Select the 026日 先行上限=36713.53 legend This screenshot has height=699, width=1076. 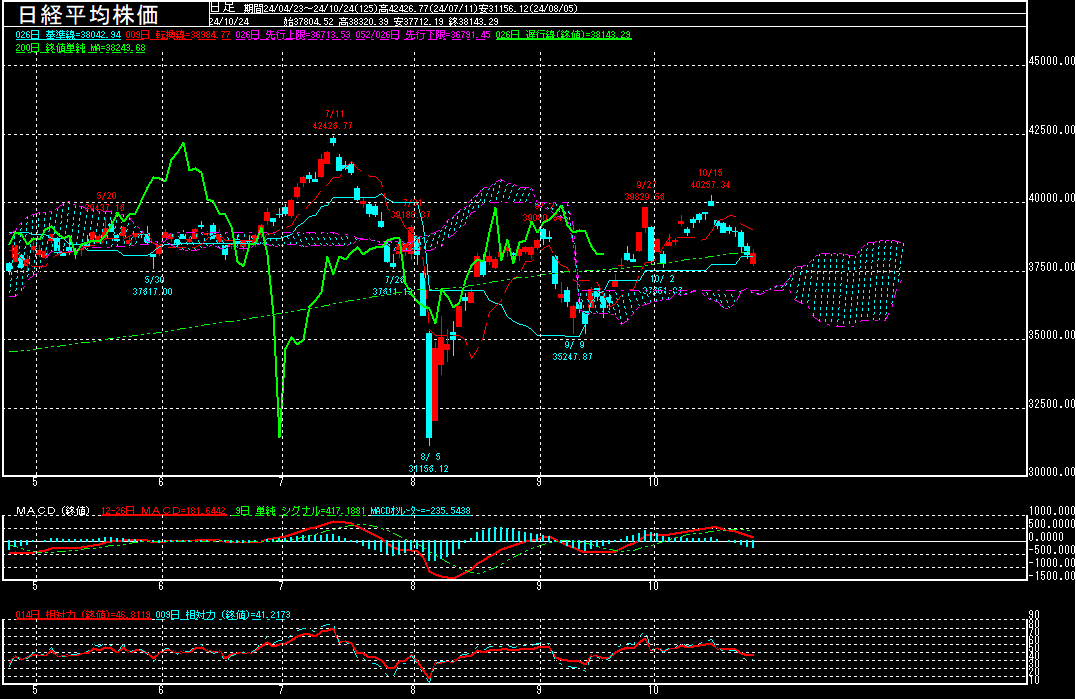coord(293,35)
